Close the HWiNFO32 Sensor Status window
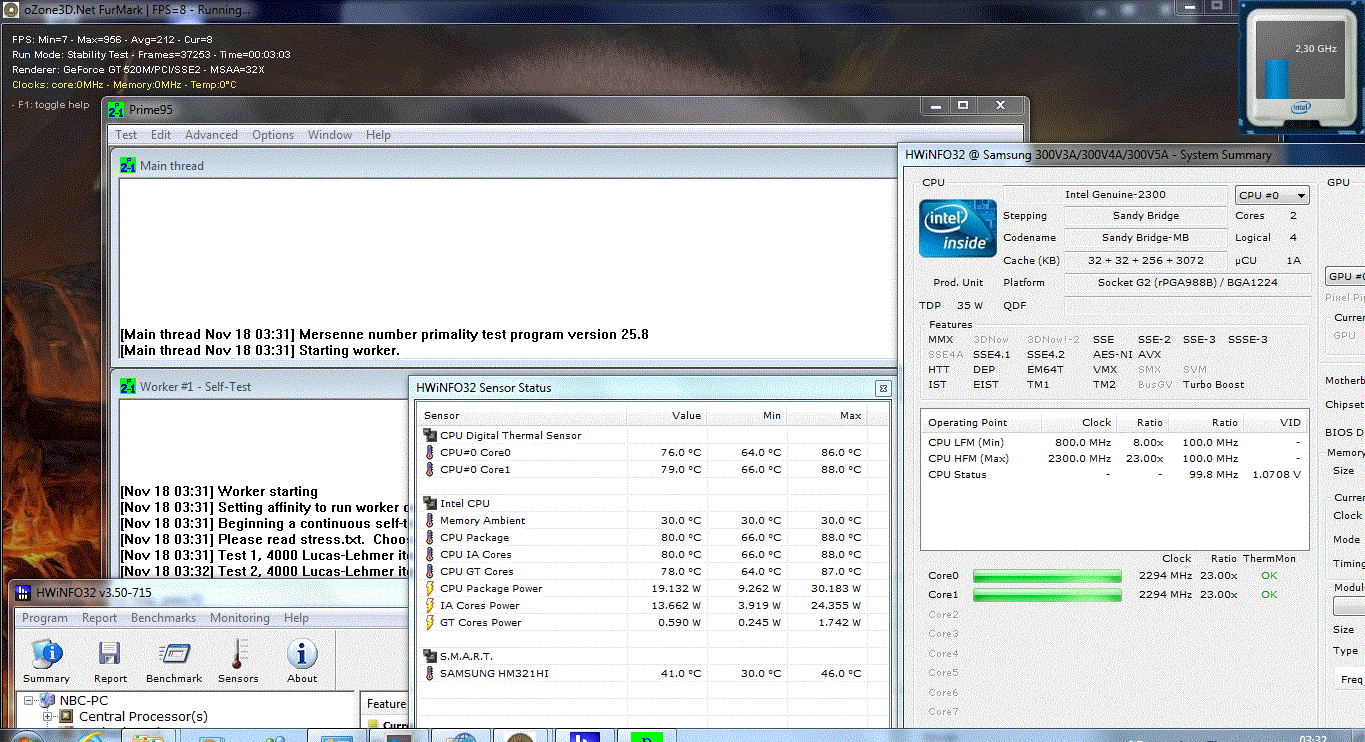This screenshot has height=742, width=1365. click(x=883, y=388)
